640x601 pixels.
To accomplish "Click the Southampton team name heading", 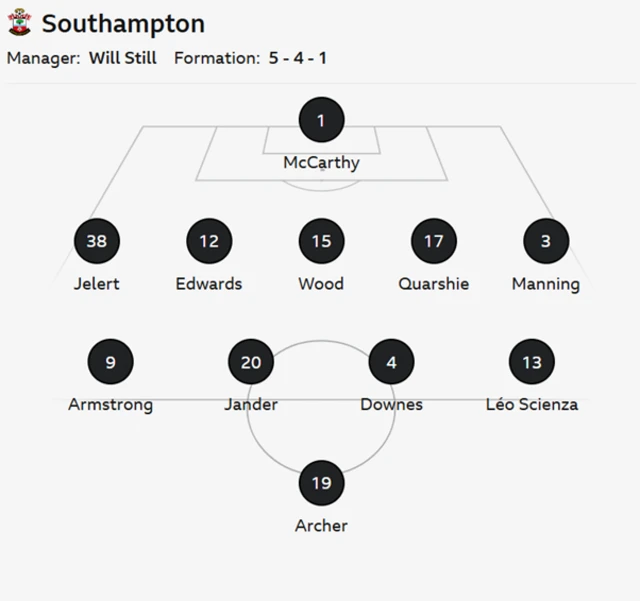I will coord(123,24).
